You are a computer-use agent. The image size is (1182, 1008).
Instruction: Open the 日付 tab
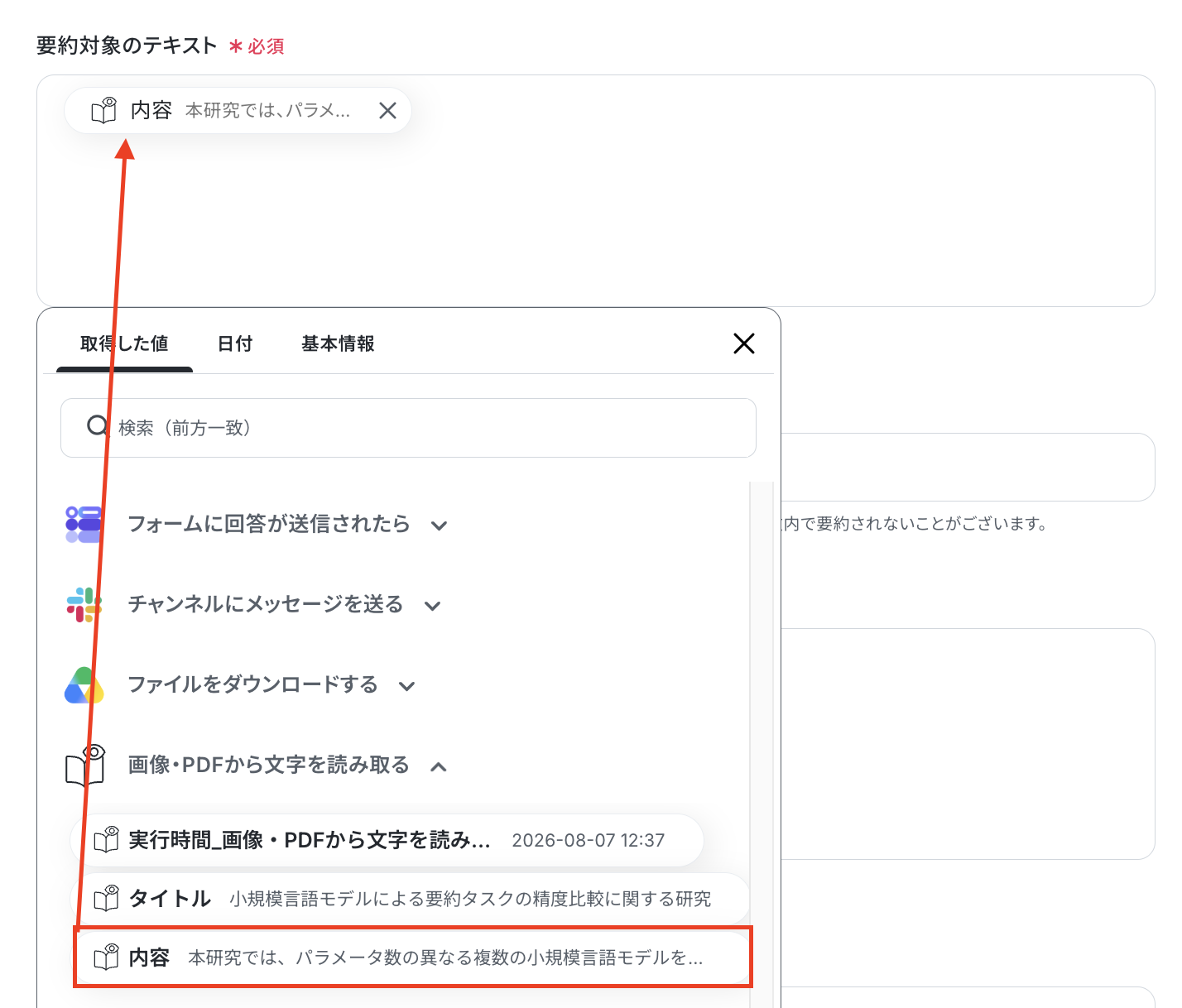point(235,343)
